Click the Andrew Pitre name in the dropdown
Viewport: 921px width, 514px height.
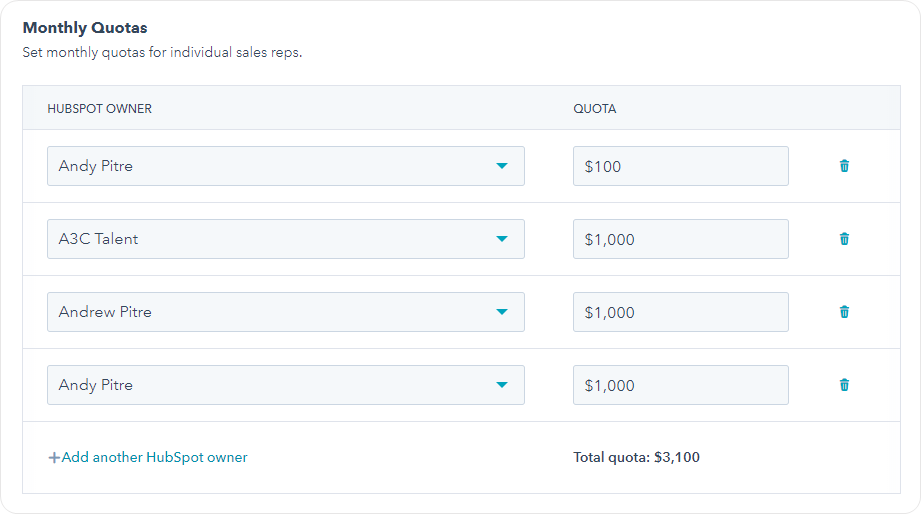click(105, 312)
